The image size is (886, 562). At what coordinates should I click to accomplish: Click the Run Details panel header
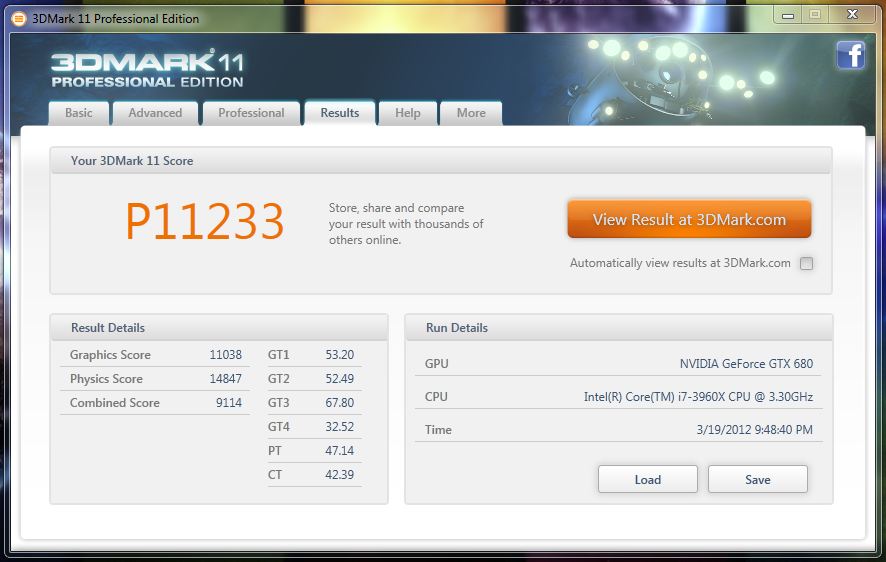619,328
